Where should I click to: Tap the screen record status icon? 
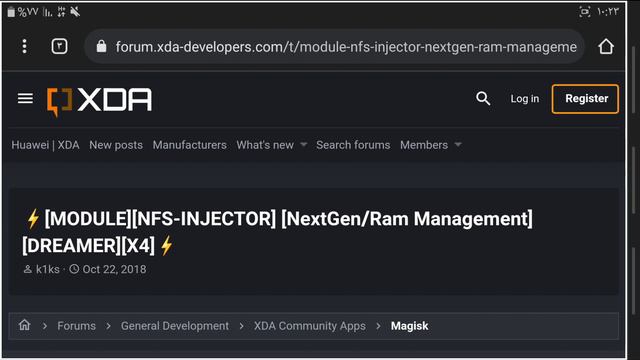click(585, 12)
